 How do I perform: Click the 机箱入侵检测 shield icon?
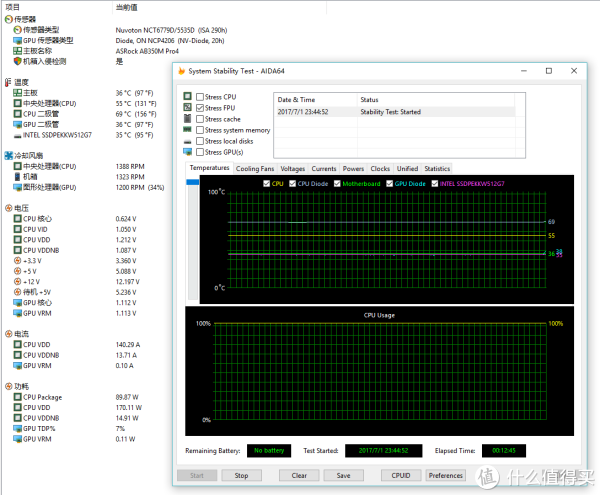[x=17, y=61]
